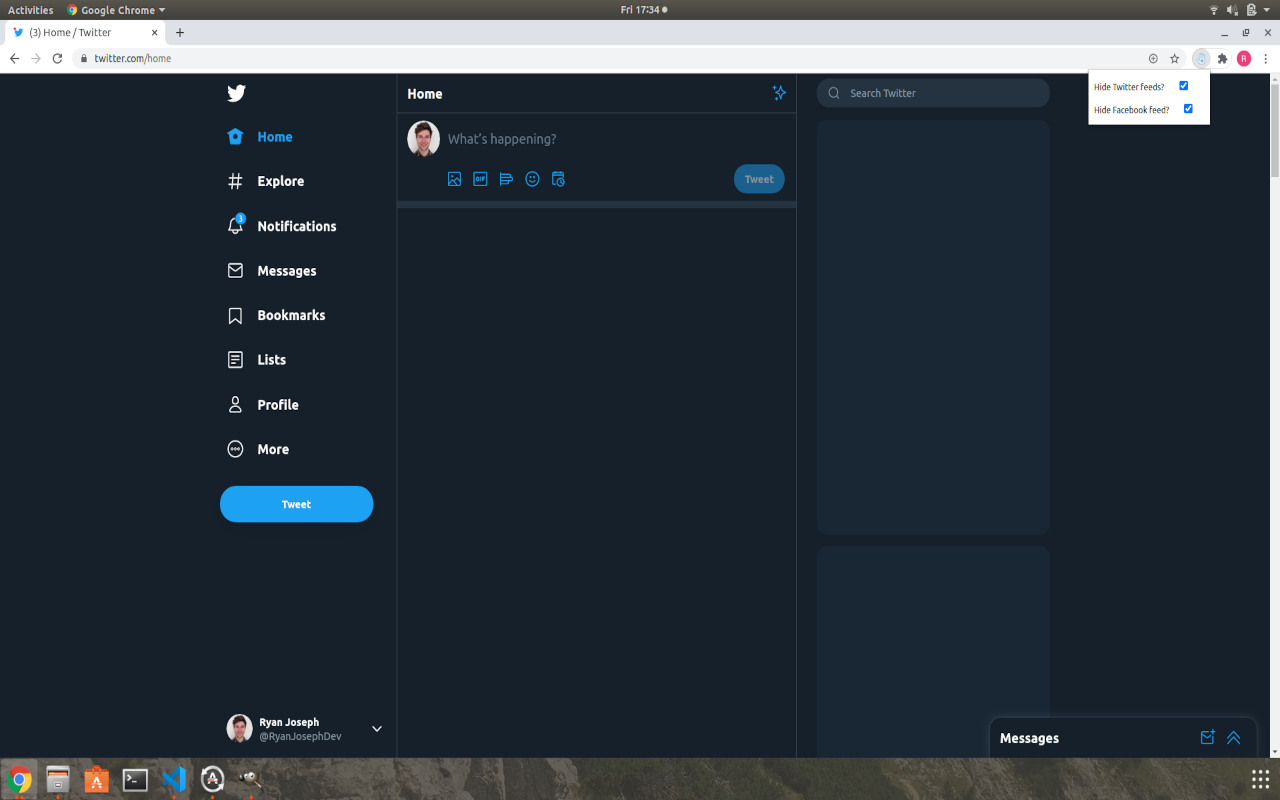The height and width of the screenshot is (800, 1280).
Task: Expand the Messages drawer
Action: click(x=1233, y=738)
